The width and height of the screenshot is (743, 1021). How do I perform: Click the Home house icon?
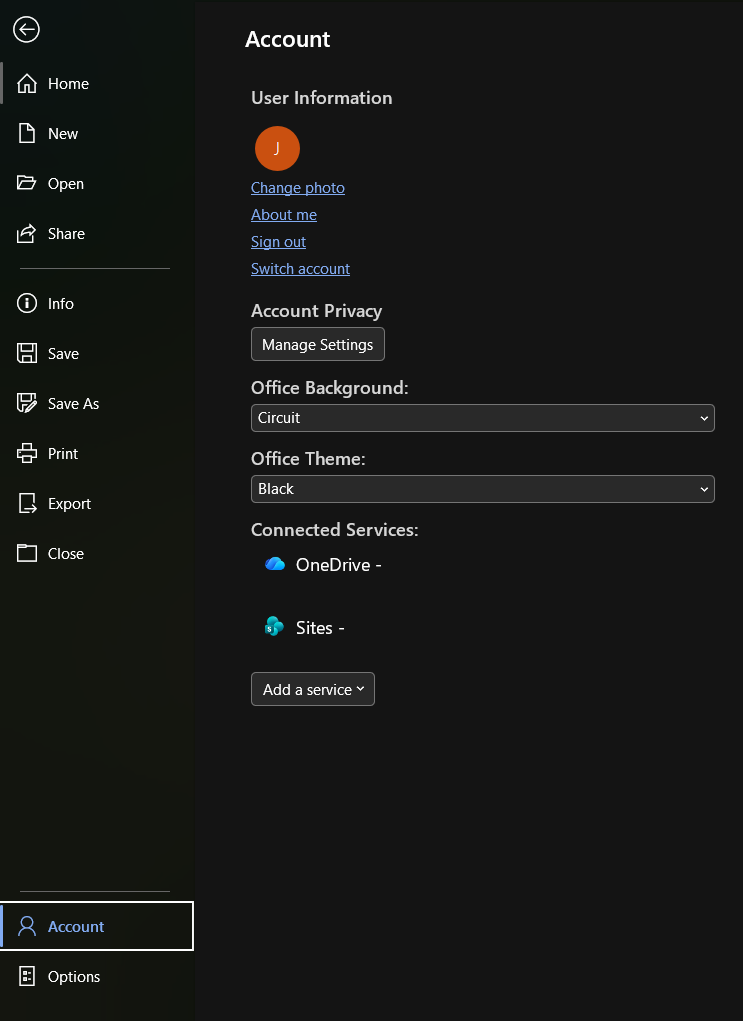pyautogui.click(x=27, y=83)
